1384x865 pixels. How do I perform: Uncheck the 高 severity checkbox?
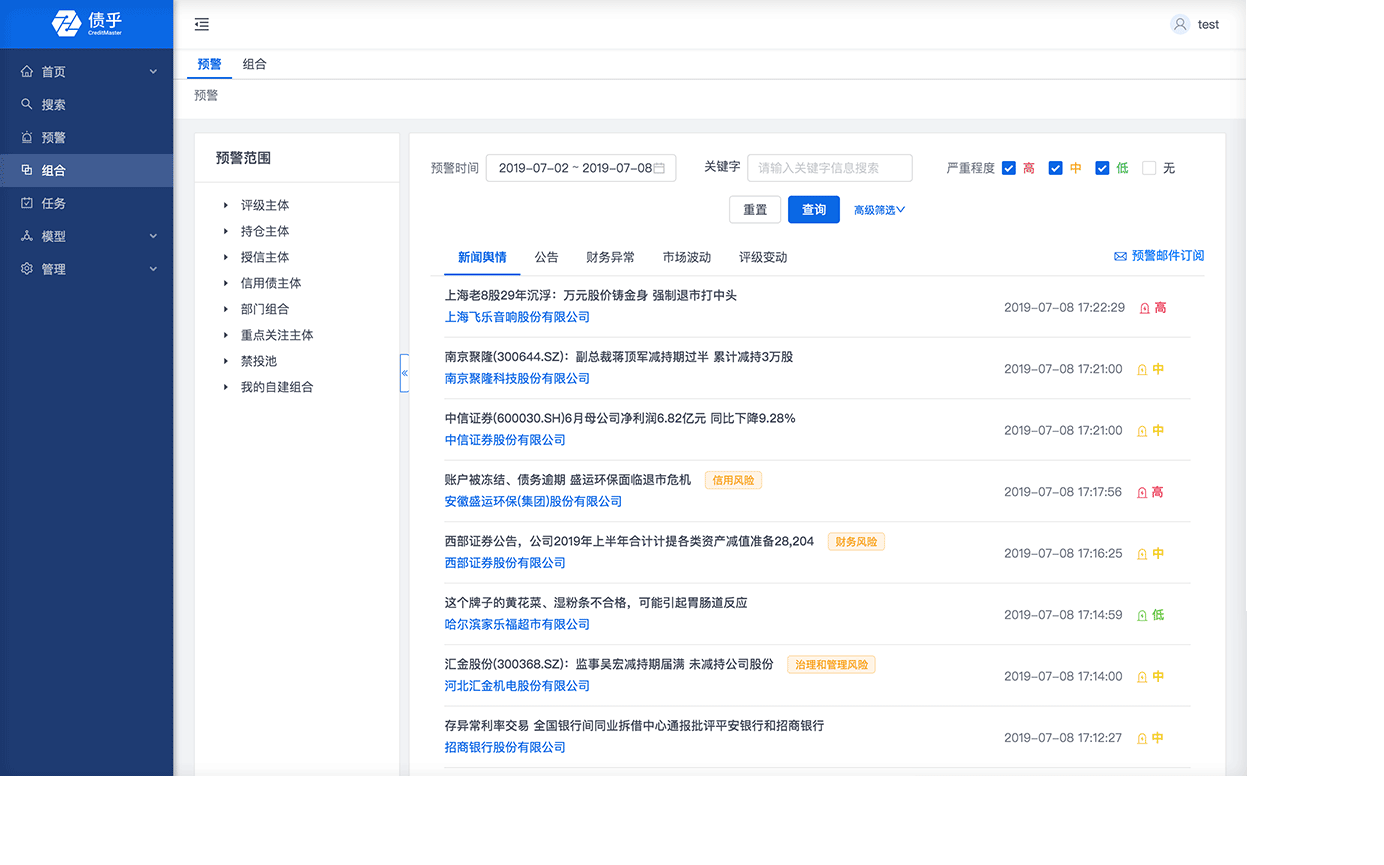pyautogui.click(x=1009, y=168)
